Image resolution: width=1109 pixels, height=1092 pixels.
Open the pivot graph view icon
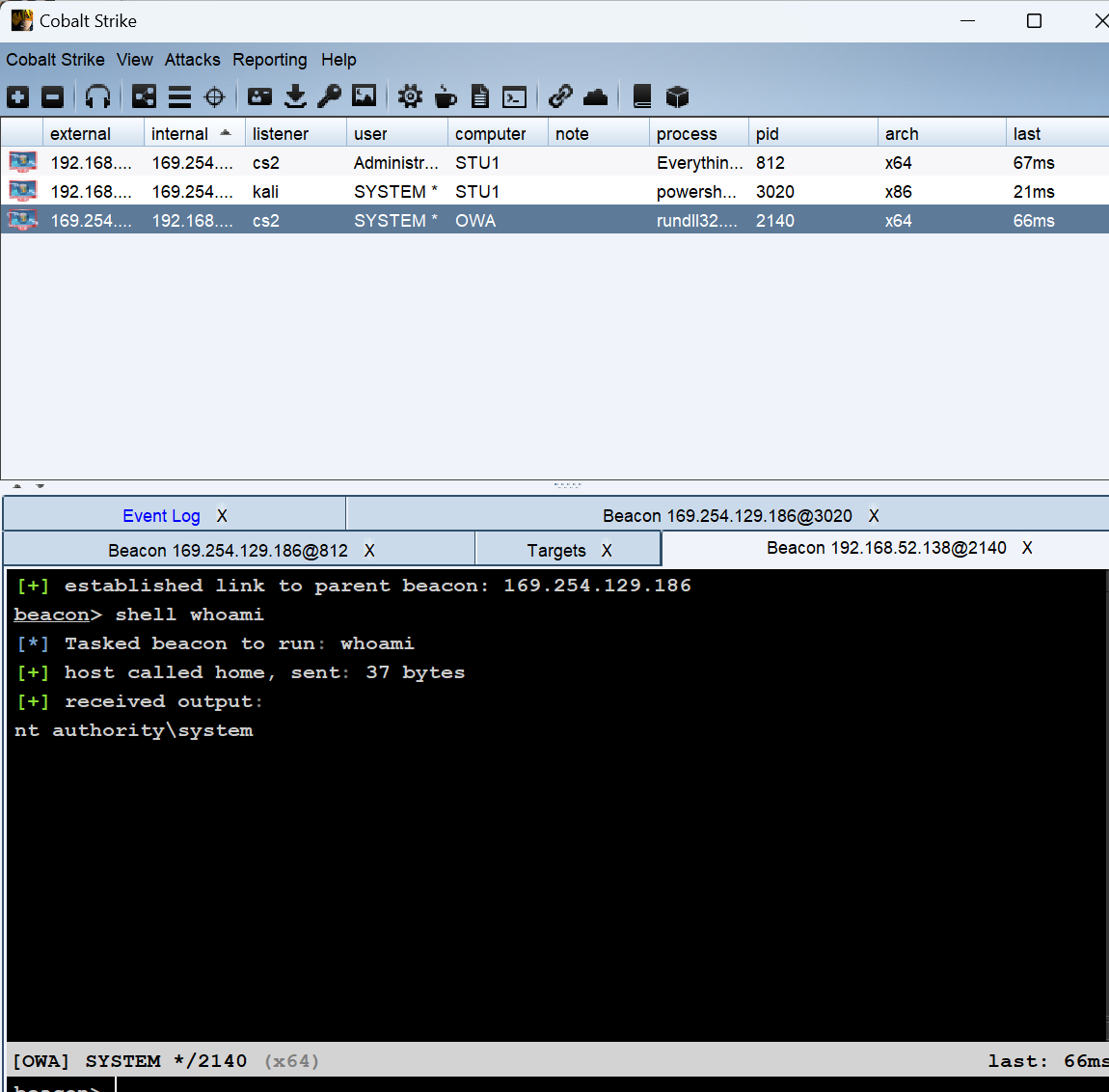(x=144, y=96)
